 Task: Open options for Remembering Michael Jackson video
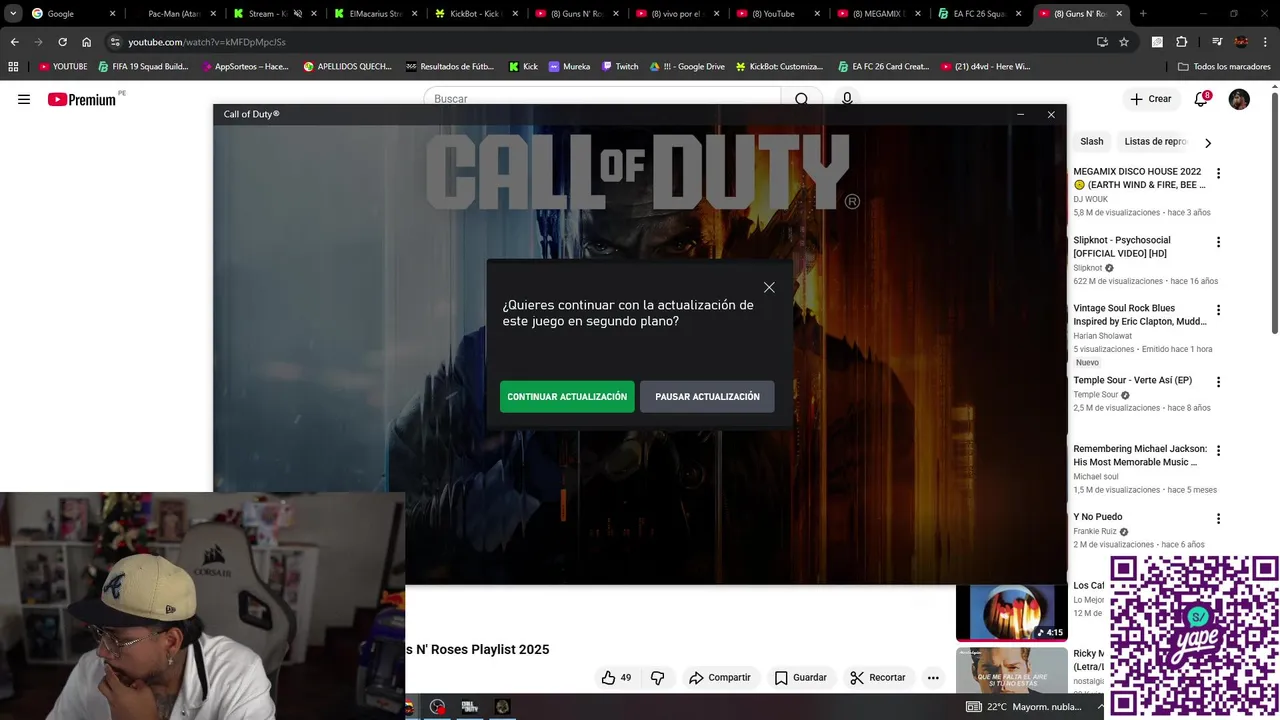[x=1218, y=451]
